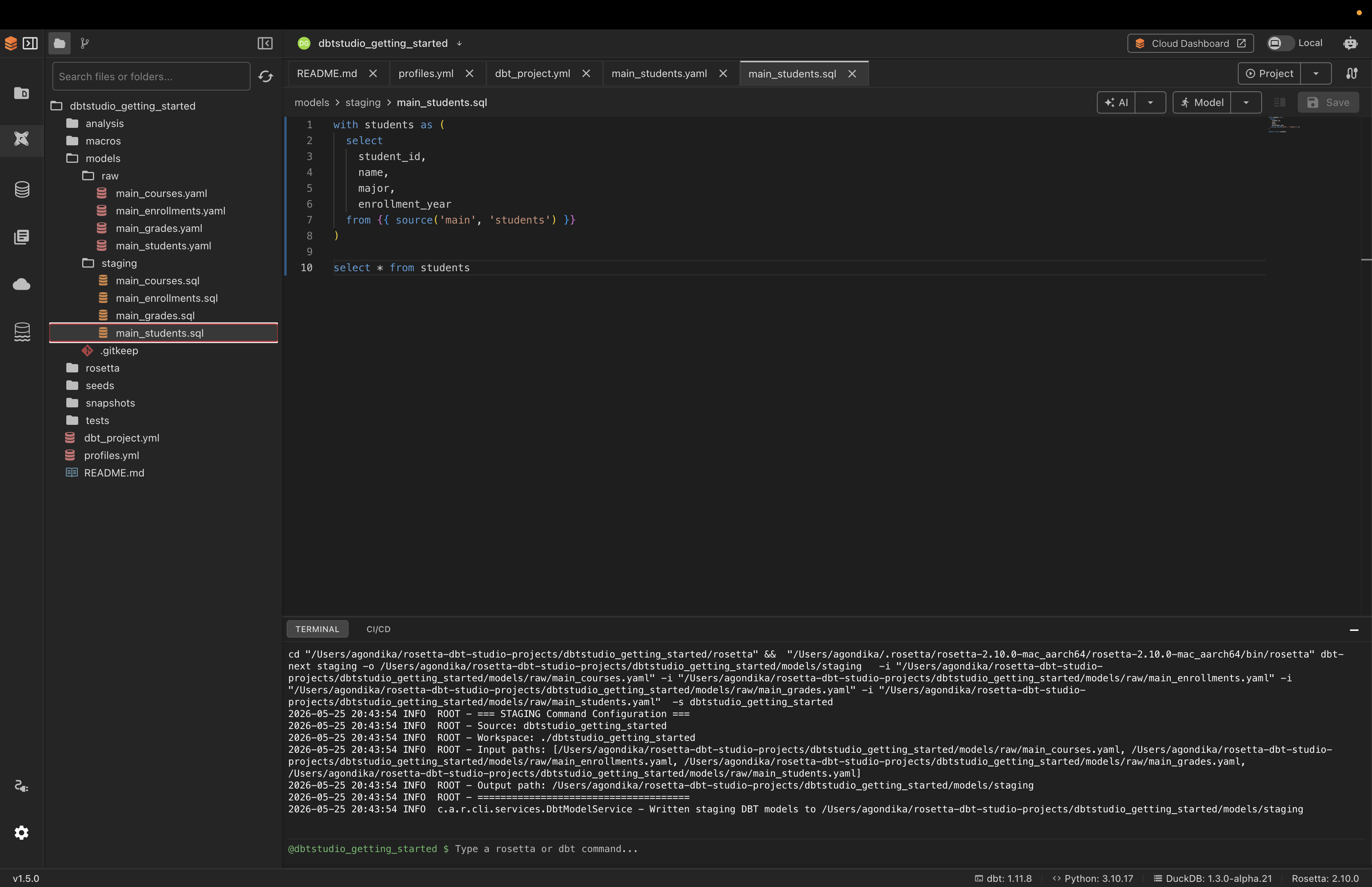Expand the seeds folder
This screenshot has width=1372, height=887.
pos(100,385)
